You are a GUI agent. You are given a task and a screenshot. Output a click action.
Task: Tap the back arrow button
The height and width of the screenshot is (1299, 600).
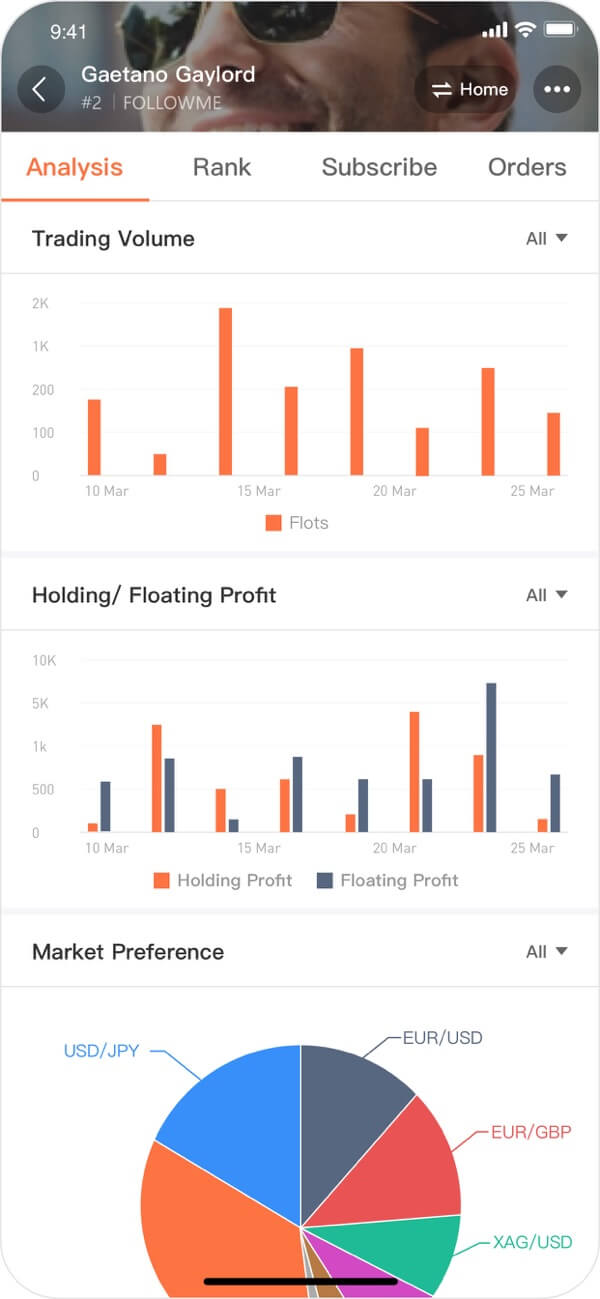[40, 89]
